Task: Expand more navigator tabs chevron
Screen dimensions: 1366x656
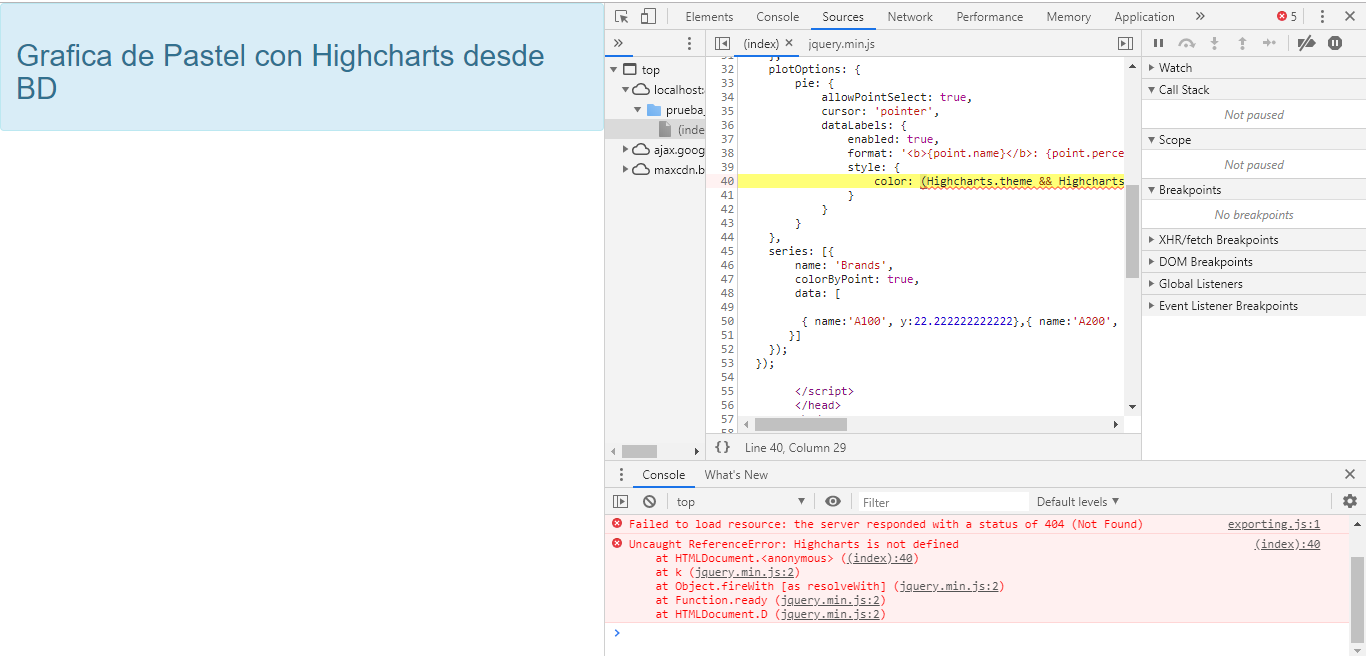Action: pyautogui.click(x=618, y=43)
